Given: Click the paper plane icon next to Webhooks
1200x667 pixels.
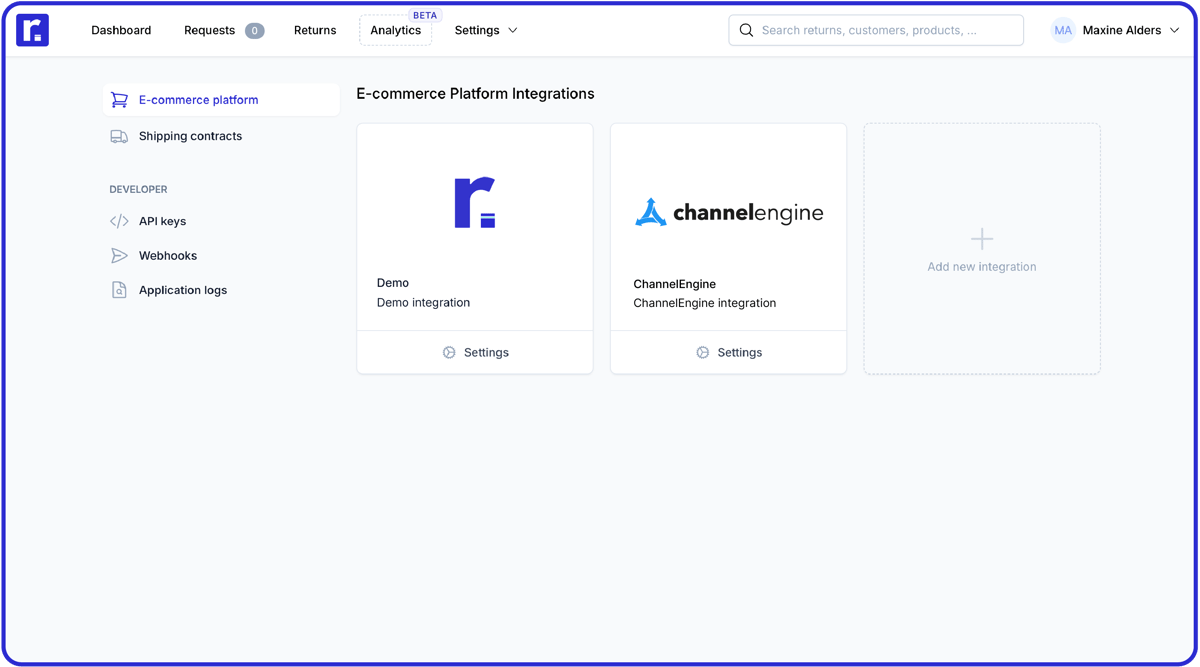Looking at the screenshot, I should [x=119, y=255].
